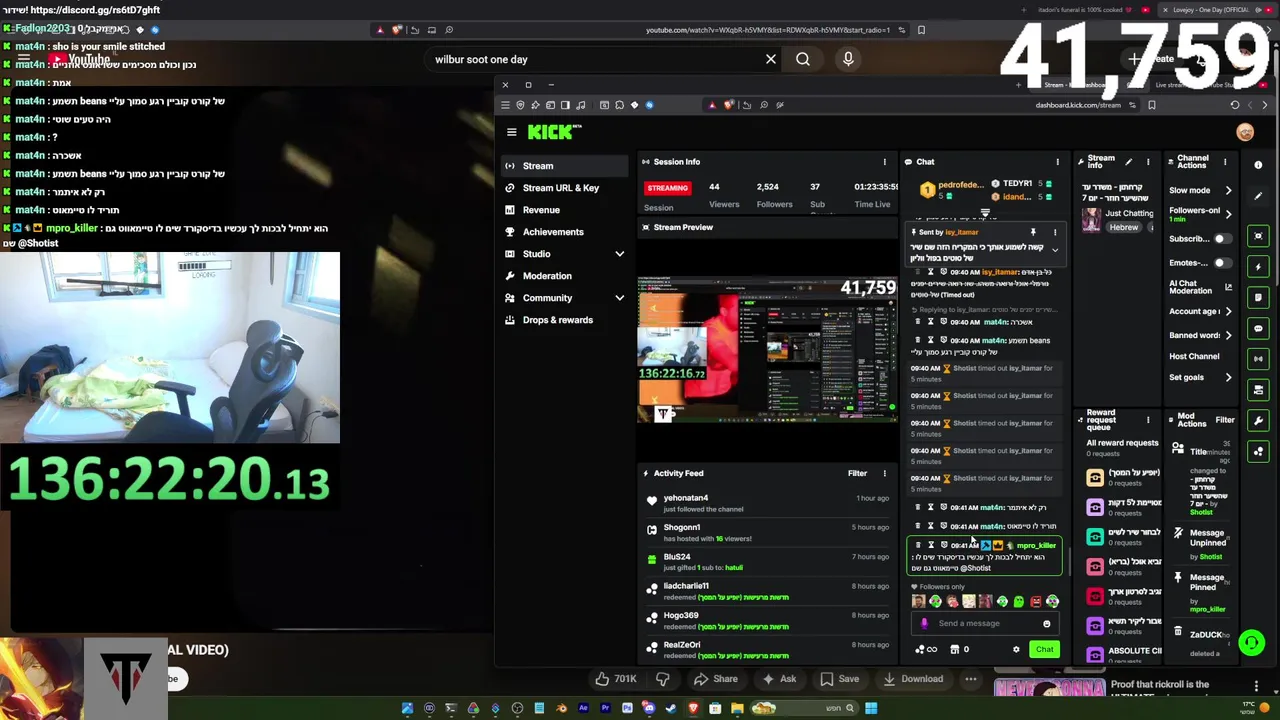Open Slow mode options arrow
This screenshot has width=1280, height=720.
tap(1228, 191)
